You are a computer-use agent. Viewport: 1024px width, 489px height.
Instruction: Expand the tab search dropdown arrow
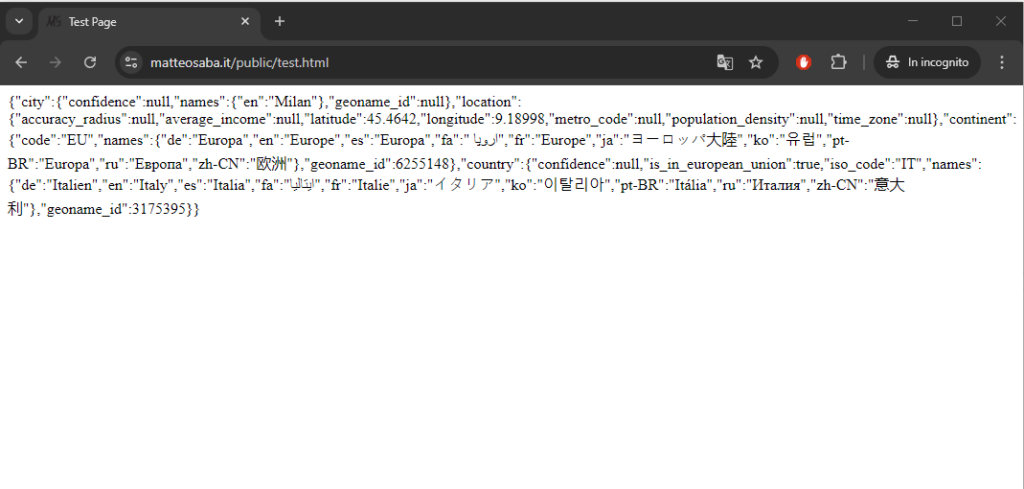tap(18, 21)
